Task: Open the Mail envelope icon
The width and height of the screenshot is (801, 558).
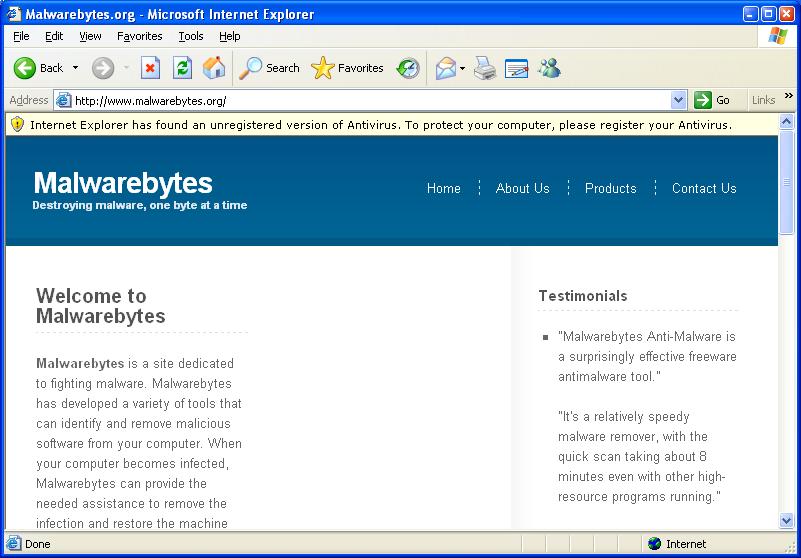Action: pos(446,68)
